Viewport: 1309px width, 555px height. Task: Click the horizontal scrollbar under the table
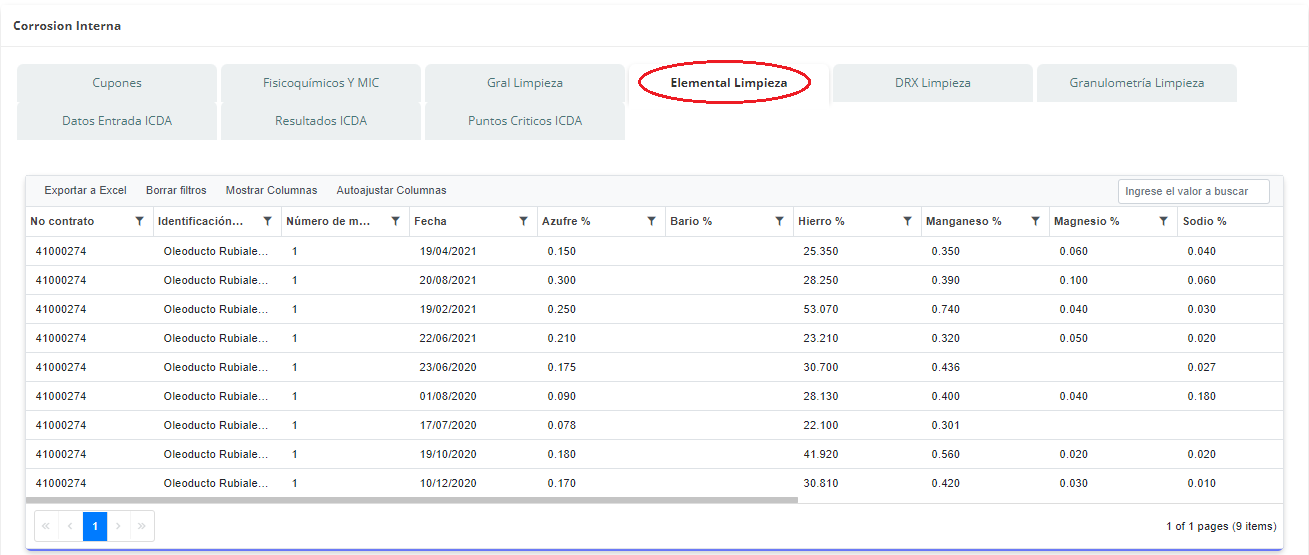[411, 499]
